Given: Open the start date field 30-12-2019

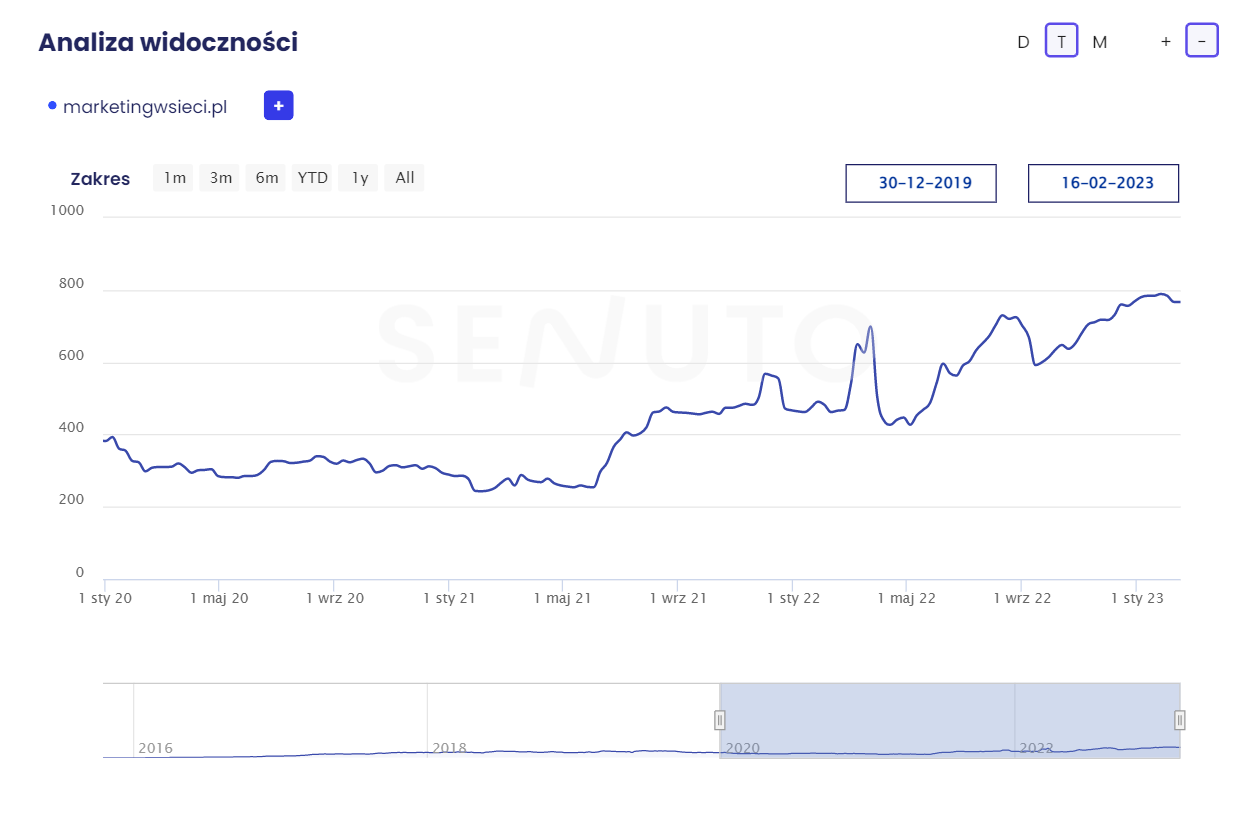Looking at the screenshot, I should (x=921, y=183).
